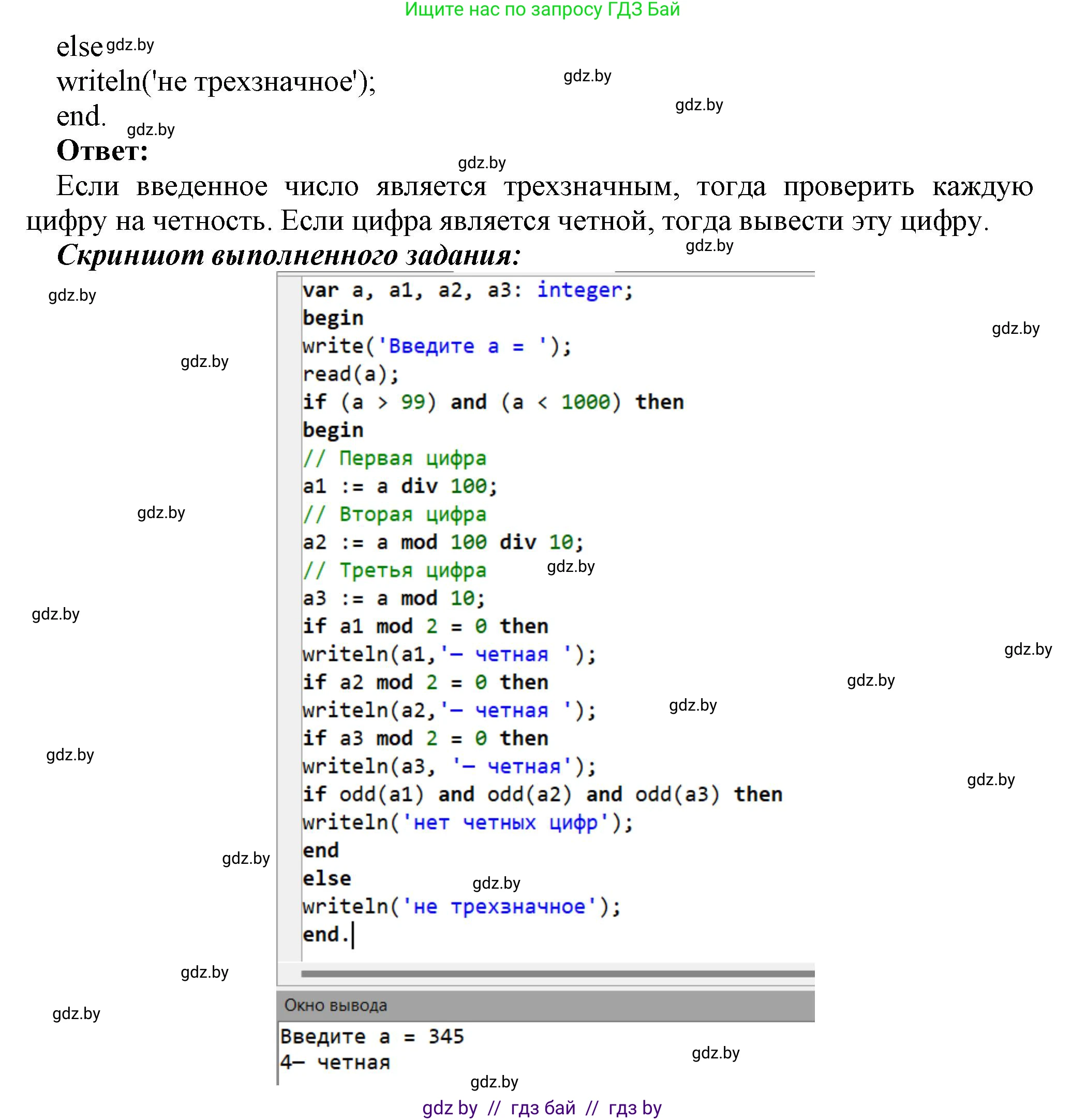Click the 'Ищите нас по запросу ГДЗ Бай' header
Screen dimensions: 1086x1120
(542, 9)
